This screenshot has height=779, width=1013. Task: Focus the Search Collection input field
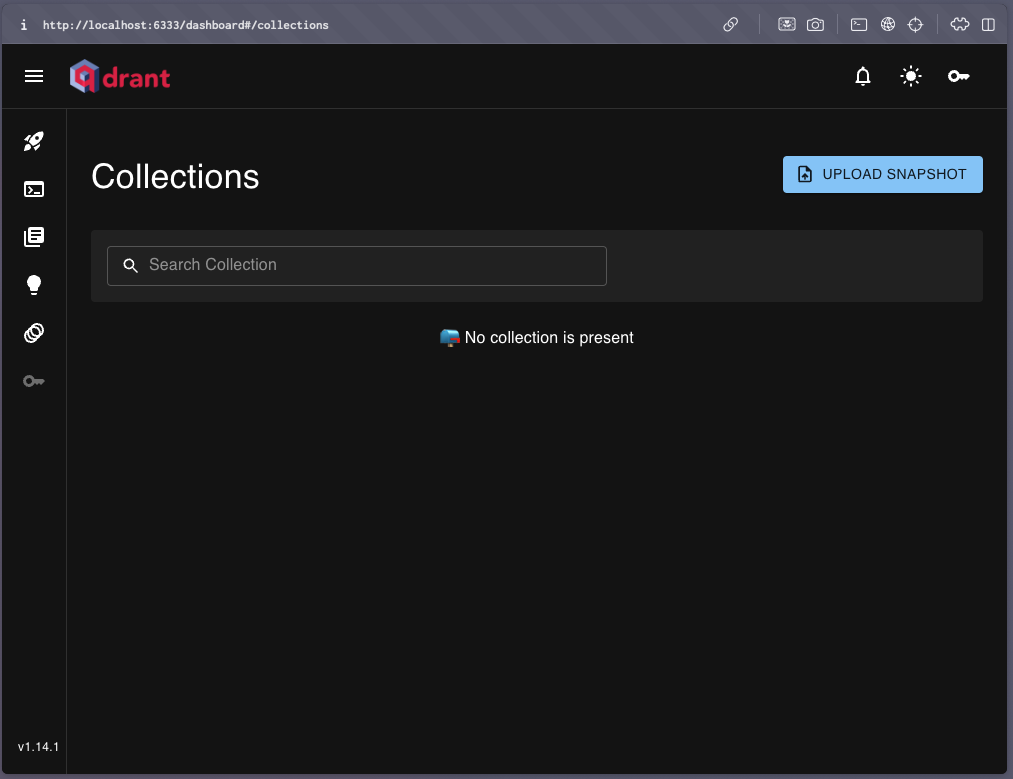(x=370, y=265)
